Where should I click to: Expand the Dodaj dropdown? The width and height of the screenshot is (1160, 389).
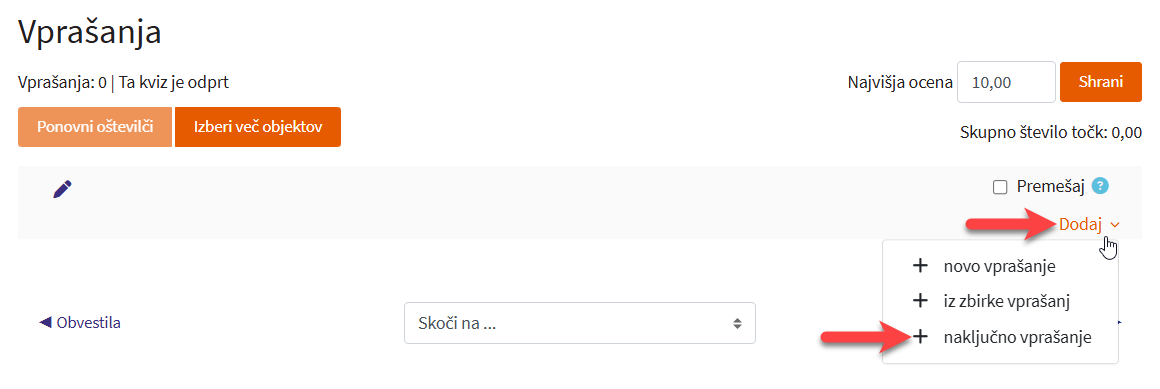(x=1089, y=224)
